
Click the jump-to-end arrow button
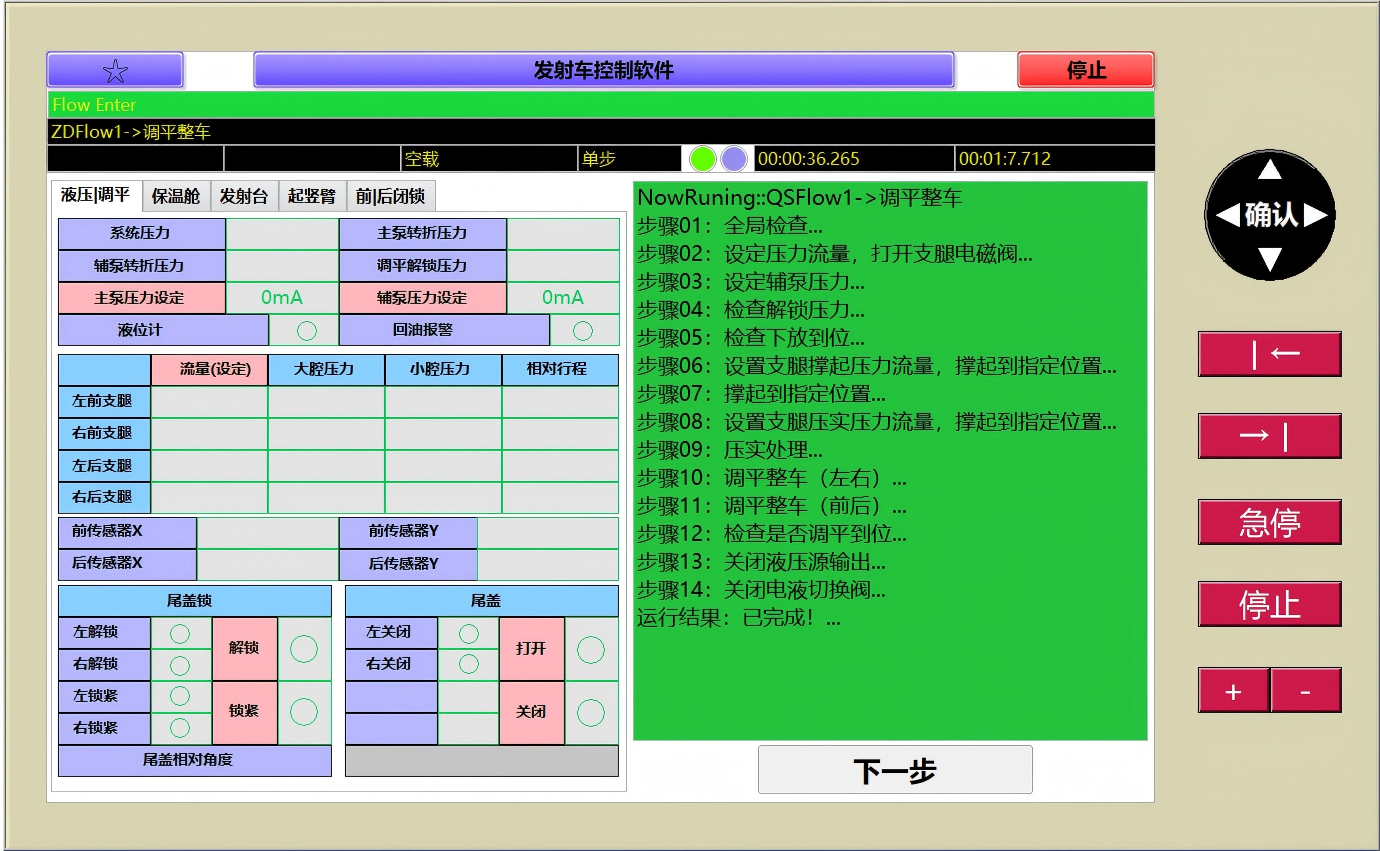click(x=1269, y=436)
